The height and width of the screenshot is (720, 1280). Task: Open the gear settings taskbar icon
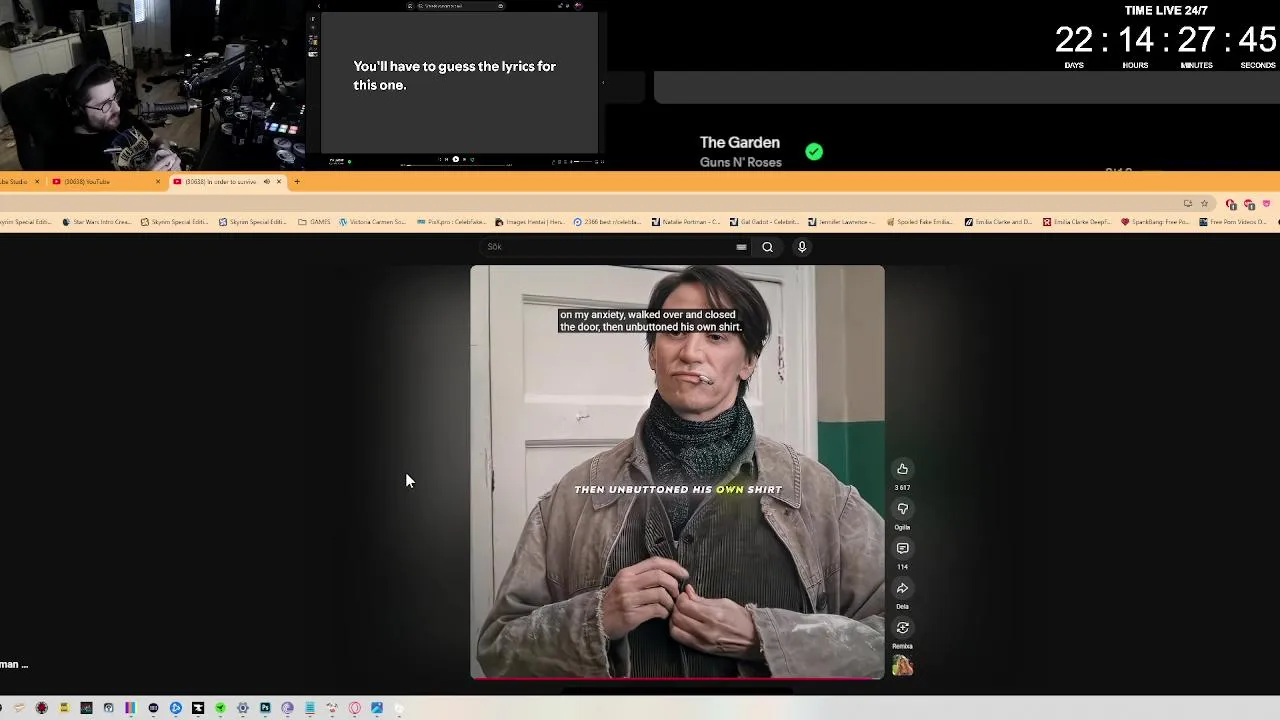click(x=242, y=708)
